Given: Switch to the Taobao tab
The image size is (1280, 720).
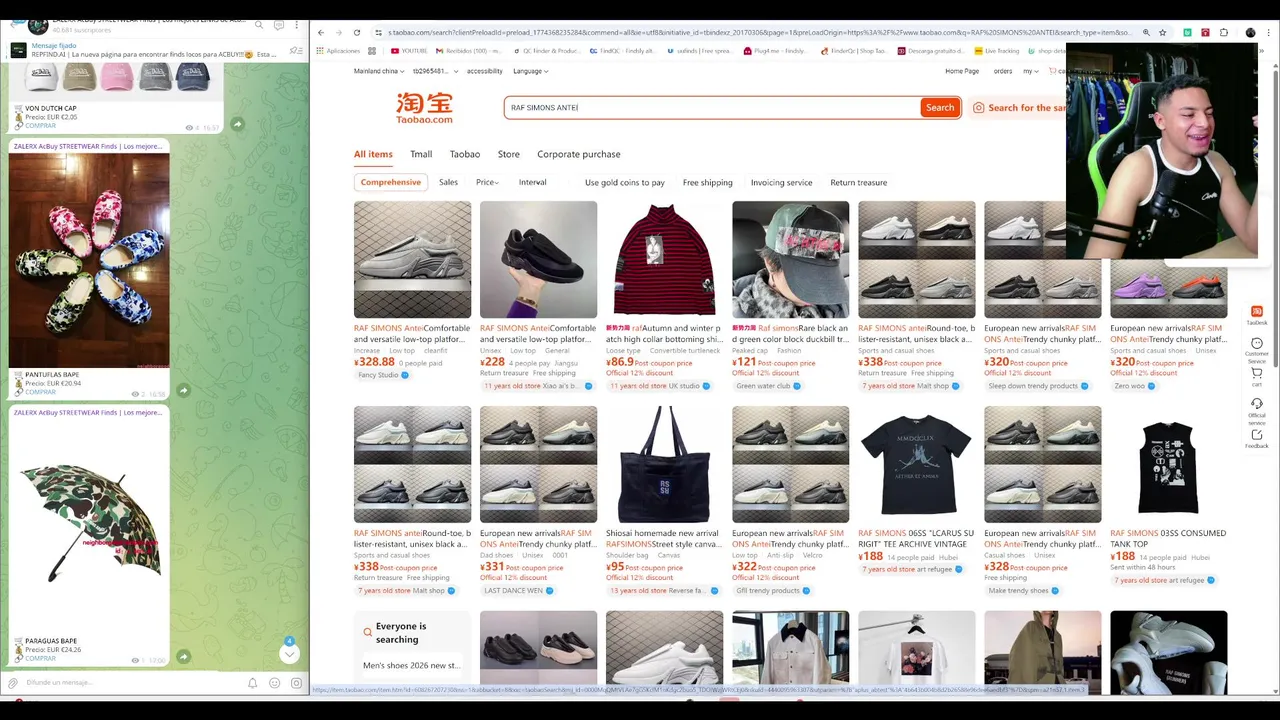Looking at the screenshot, I should click(465, 154).
